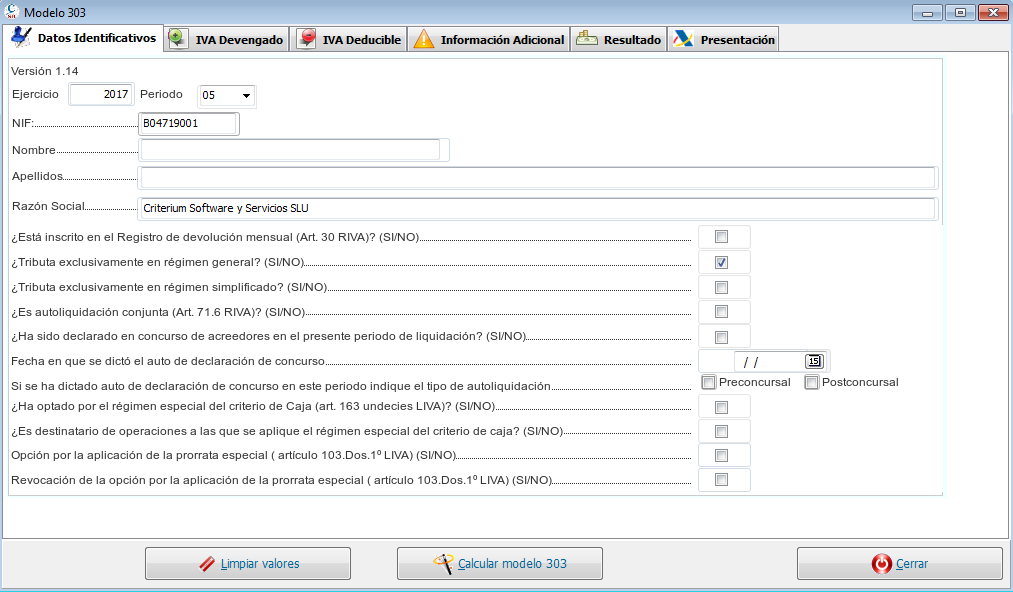Maximize the Modelo 303 window
1013x592 pixels.
(x=961, y=12)
